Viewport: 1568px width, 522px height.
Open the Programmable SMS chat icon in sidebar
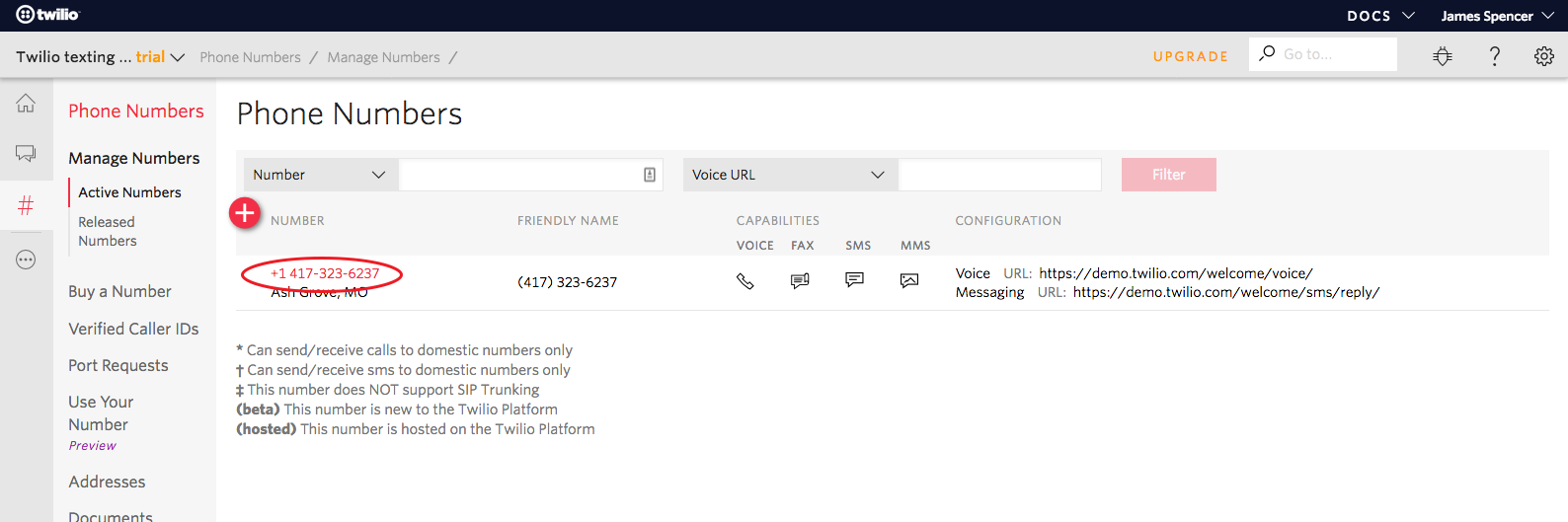[x=26, y=153]
